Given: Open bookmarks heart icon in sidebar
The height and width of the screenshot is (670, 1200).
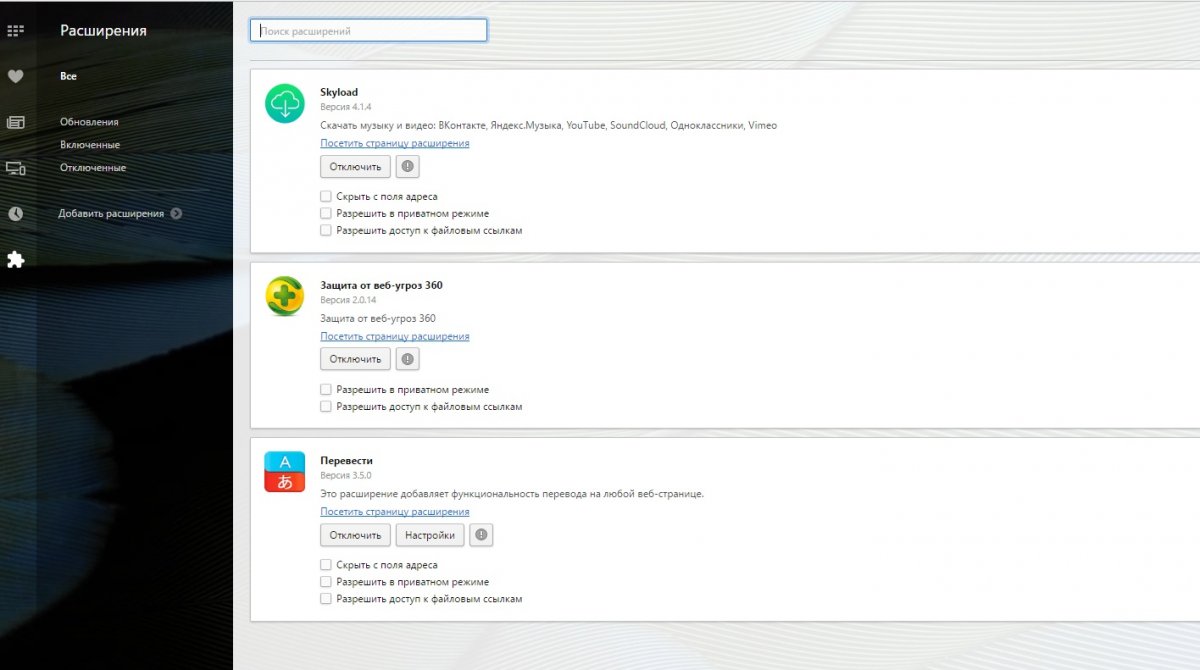Looking at the screenshot, I should (x=15, y=76).
